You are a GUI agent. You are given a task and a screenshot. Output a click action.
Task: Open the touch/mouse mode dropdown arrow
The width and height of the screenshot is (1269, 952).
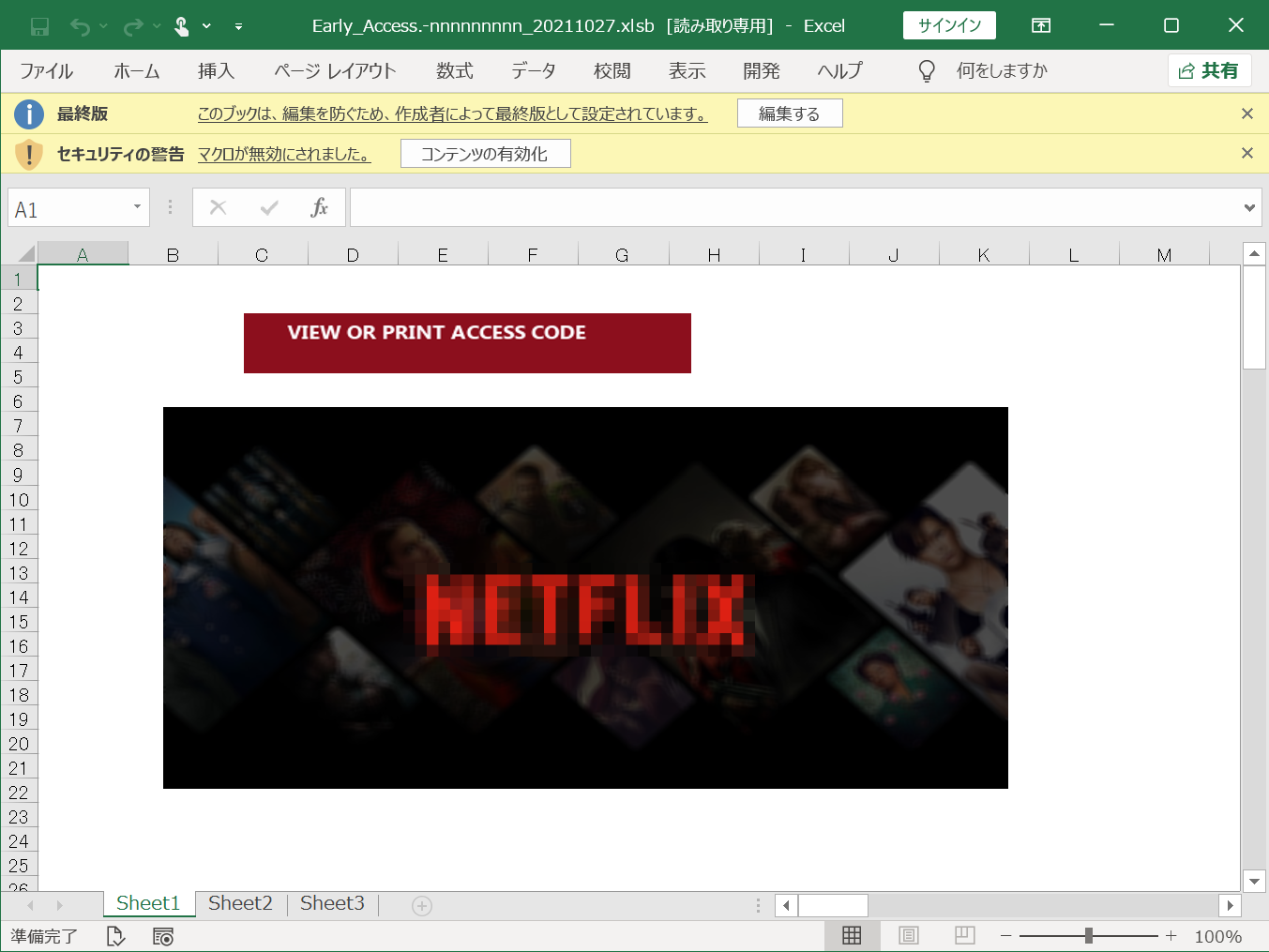click(206, 26)
